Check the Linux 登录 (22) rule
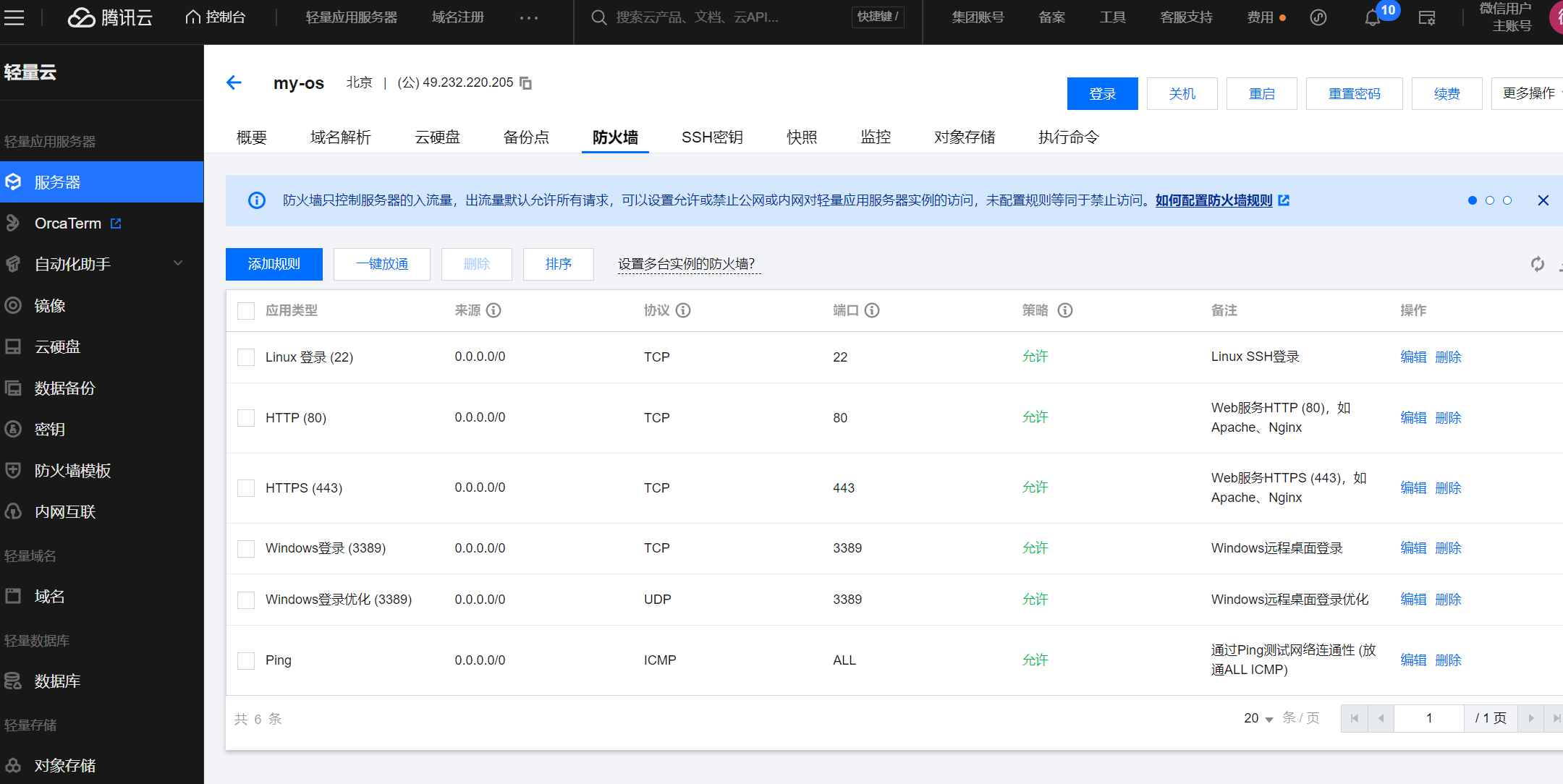This screenshot has width=1563, height=784. 246,357
